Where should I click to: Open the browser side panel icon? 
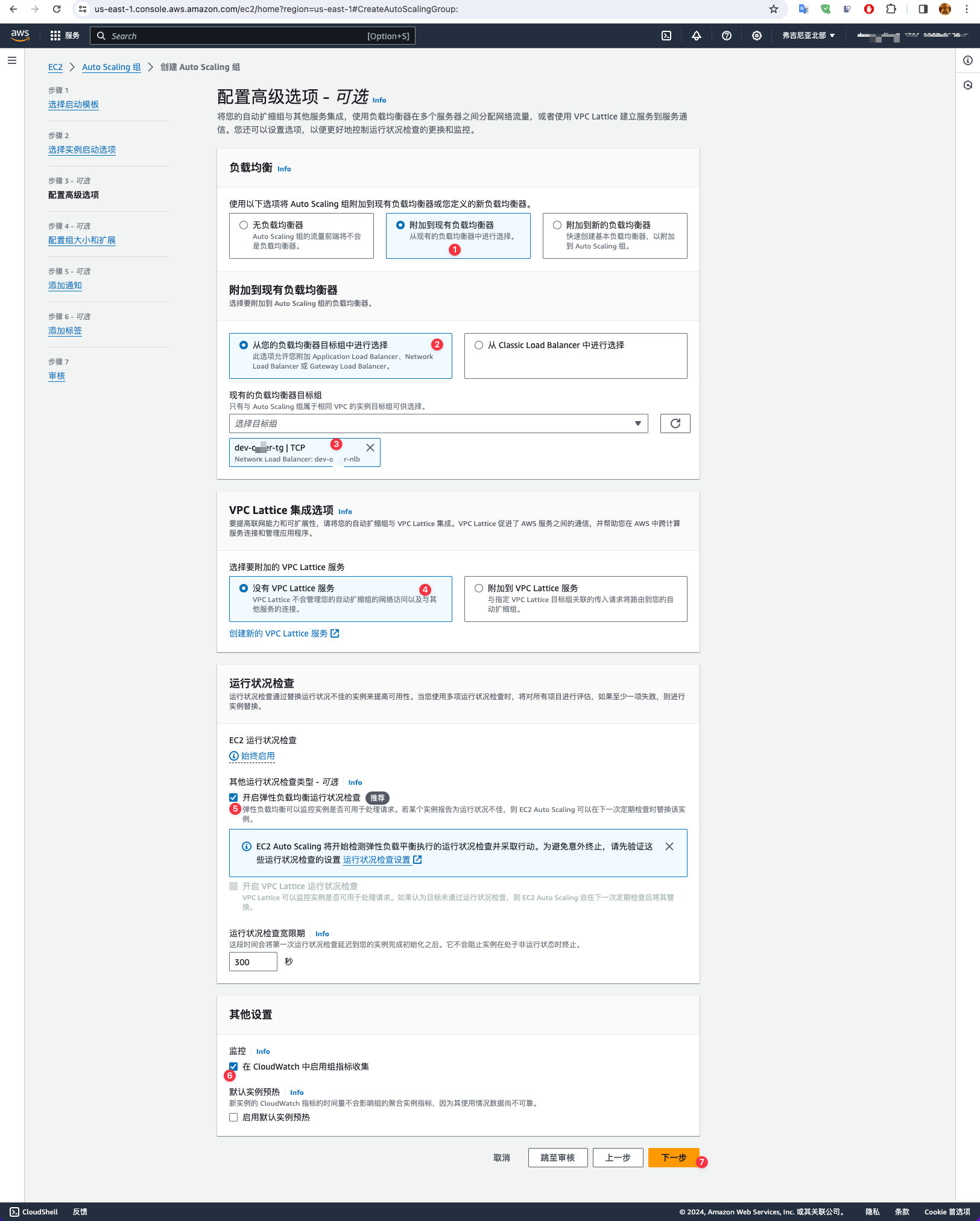[x=923, y=9]
